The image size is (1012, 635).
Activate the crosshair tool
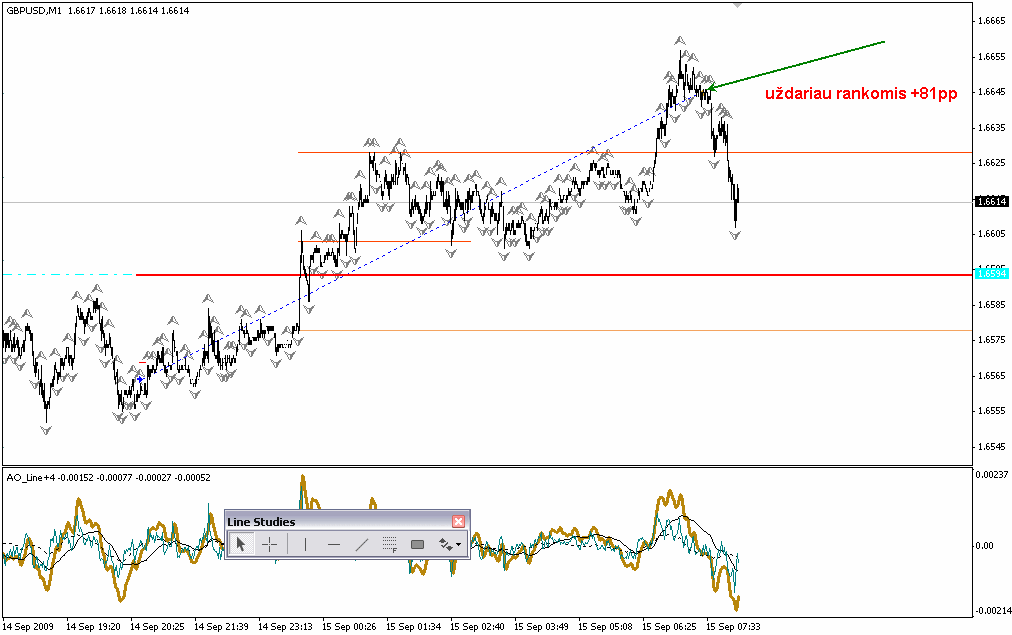(269, 545)
